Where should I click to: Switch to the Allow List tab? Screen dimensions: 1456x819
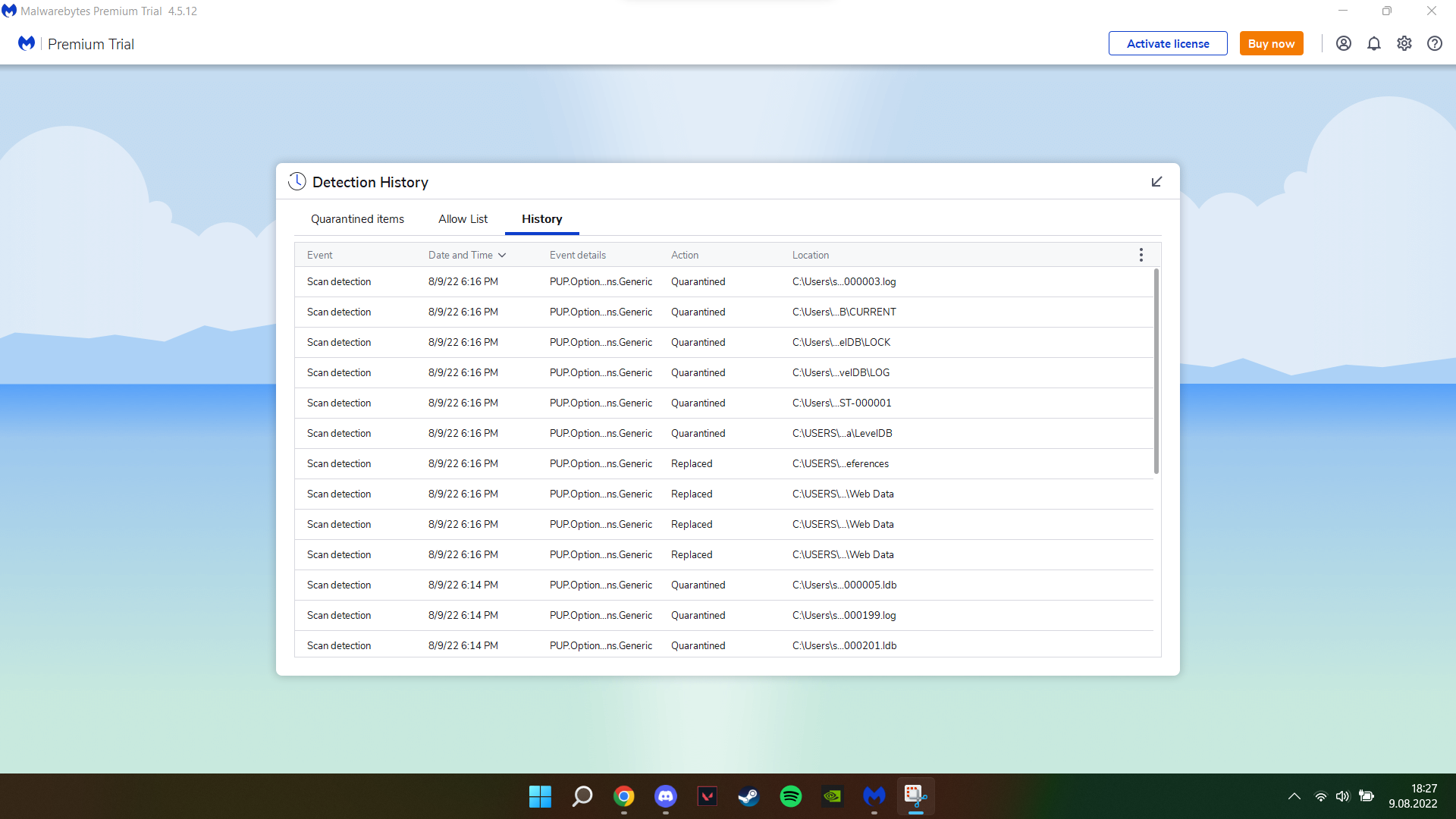[x=463, y=219]
